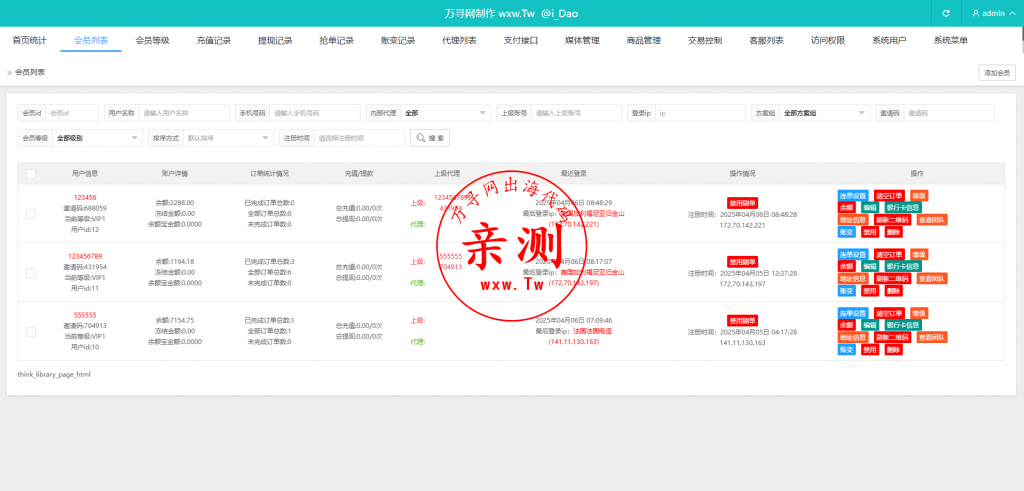Image resolution: width=1024 pixels, height=491 pixels.
Task: Focus the 登录ip input field
Action: pyautogui.click(x=700, y=113)
